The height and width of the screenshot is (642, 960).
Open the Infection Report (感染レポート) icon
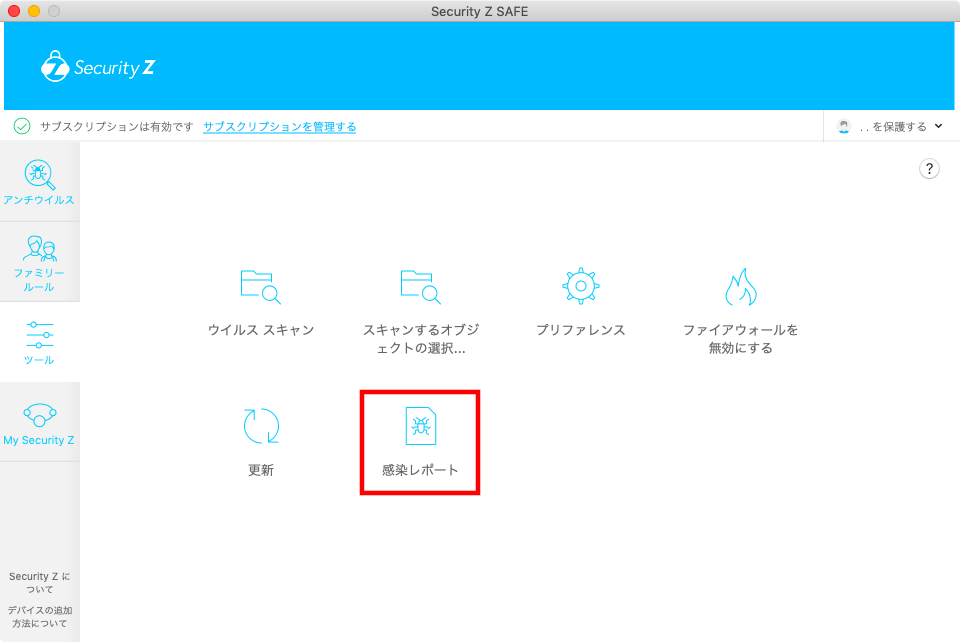420,426
